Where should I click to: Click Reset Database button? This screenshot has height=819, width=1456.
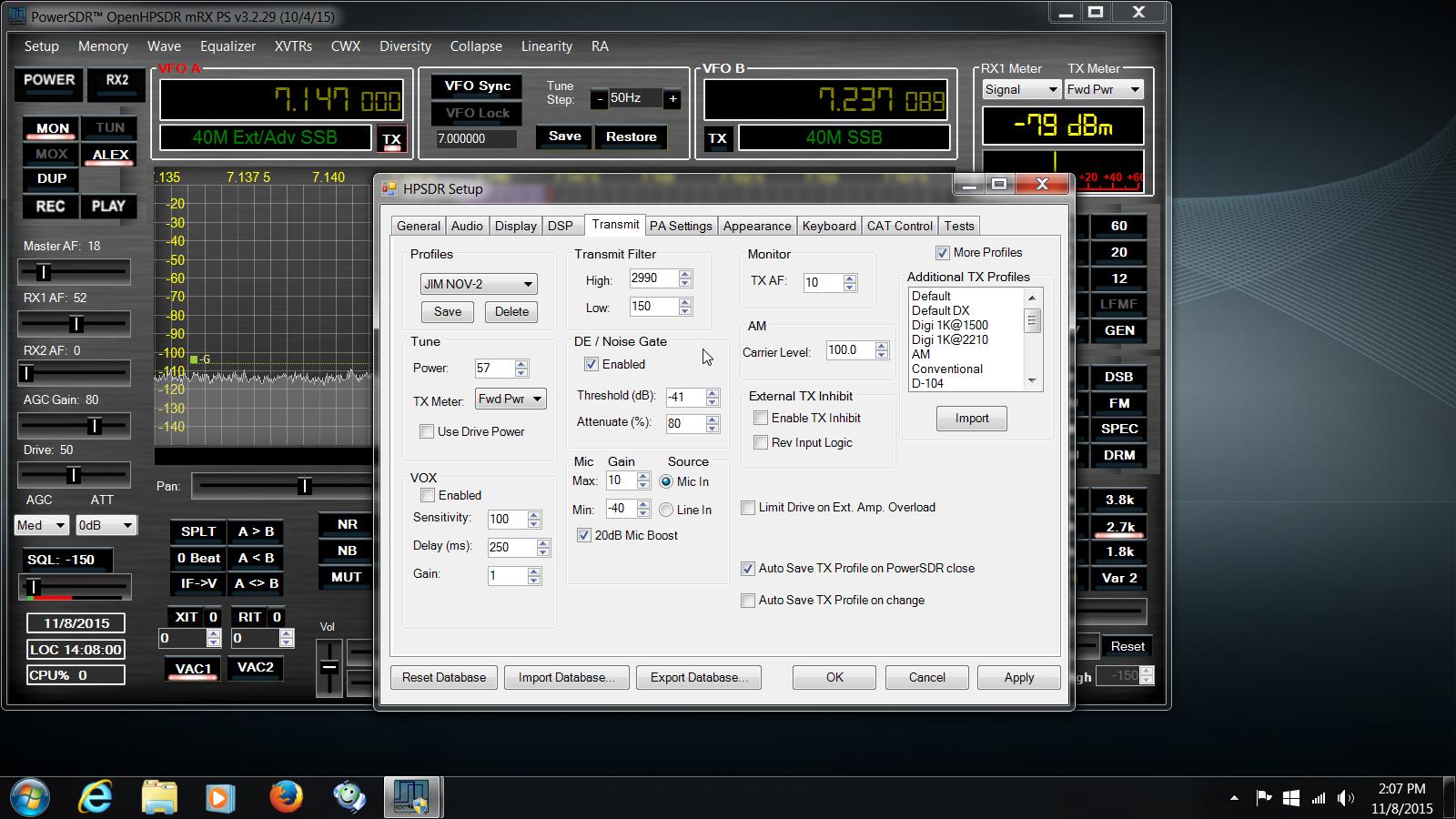click(x=444, y=677)
